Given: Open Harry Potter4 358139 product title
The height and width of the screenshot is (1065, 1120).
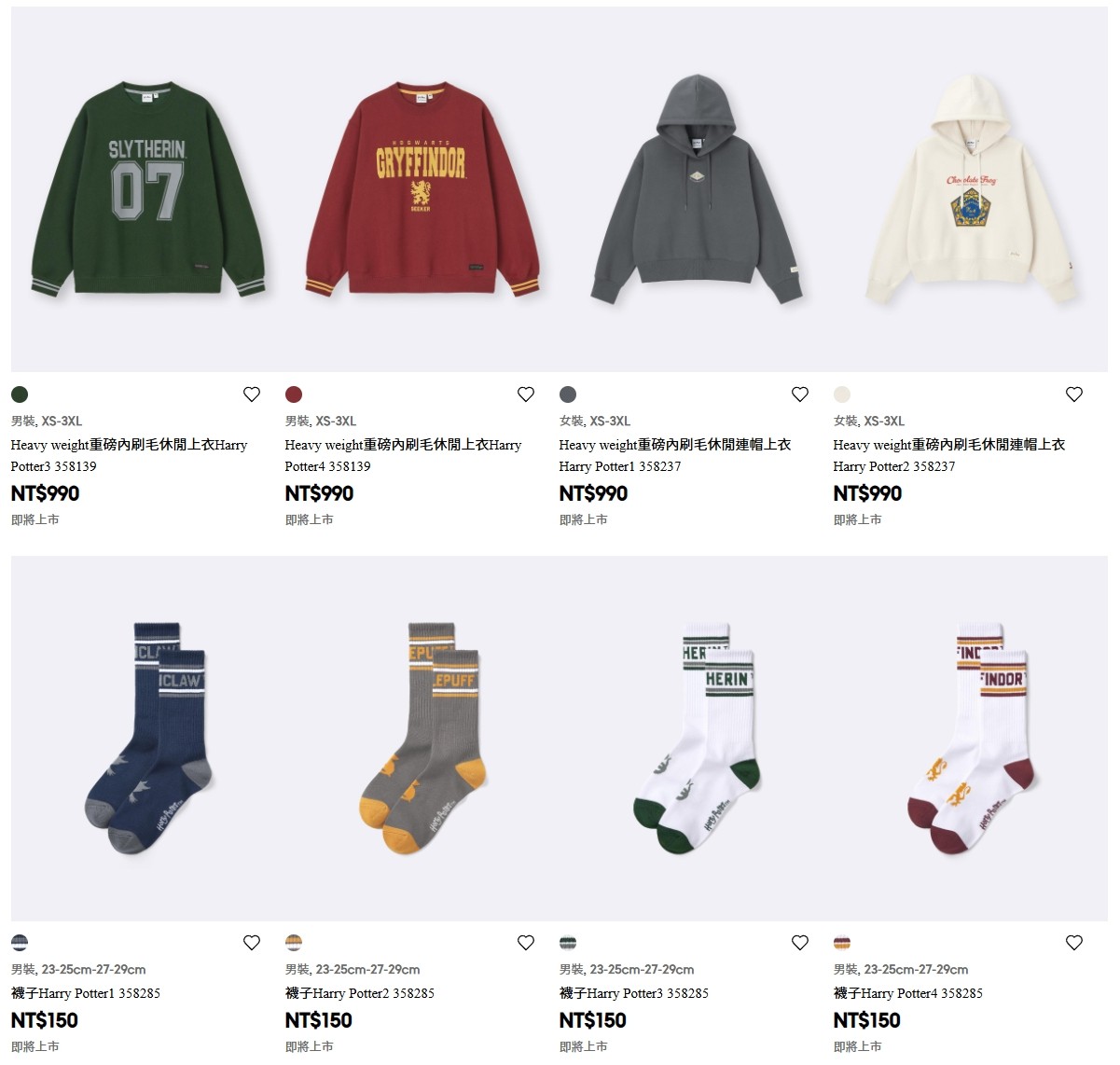Looking at the screenshot, I should click(403, 455).
